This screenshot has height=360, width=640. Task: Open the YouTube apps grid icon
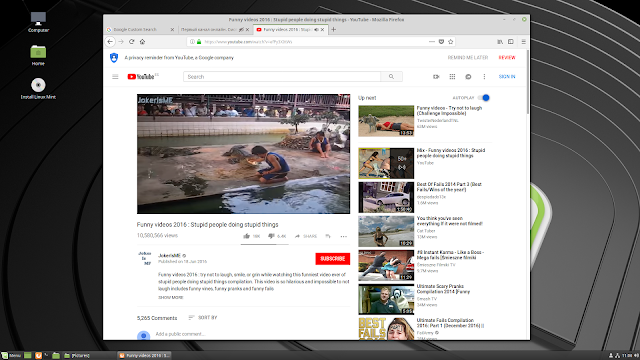[x=452, y=77]
